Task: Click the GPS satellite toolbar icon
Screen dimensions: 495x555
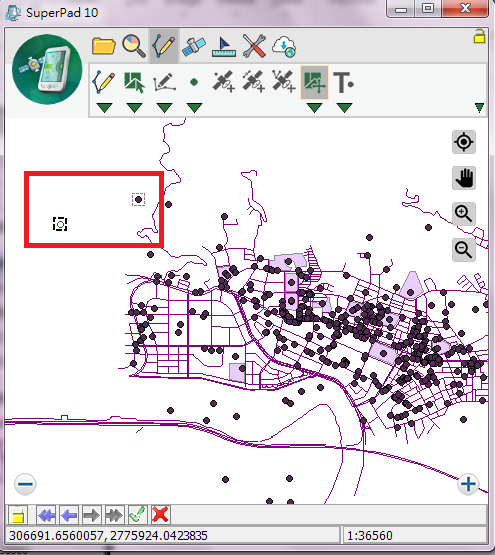Action: (x=194, y=46)
